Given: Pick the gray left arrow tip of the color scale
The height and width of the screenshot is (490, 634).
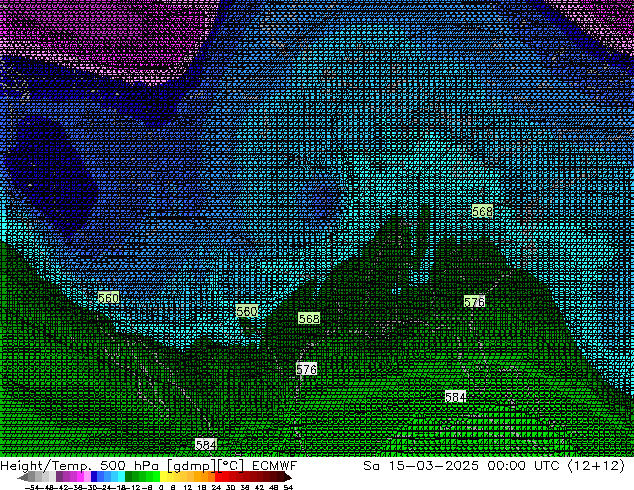Looking at the screenshot, I should click(x=22, y=477).
